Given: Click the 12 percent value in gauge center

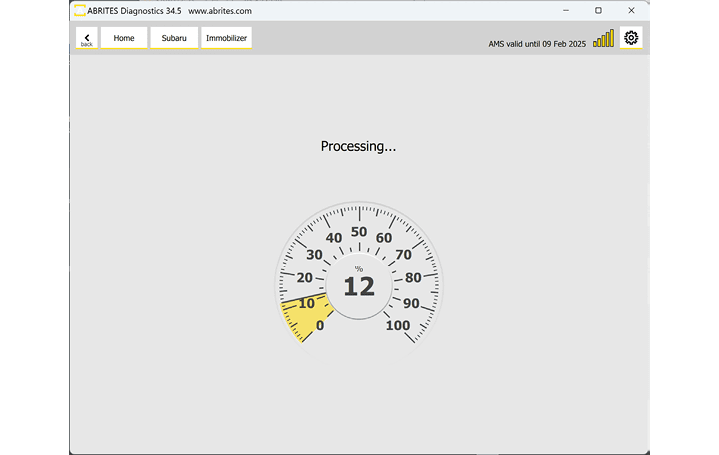Looking at the screenshot, I should click(358, 287).
